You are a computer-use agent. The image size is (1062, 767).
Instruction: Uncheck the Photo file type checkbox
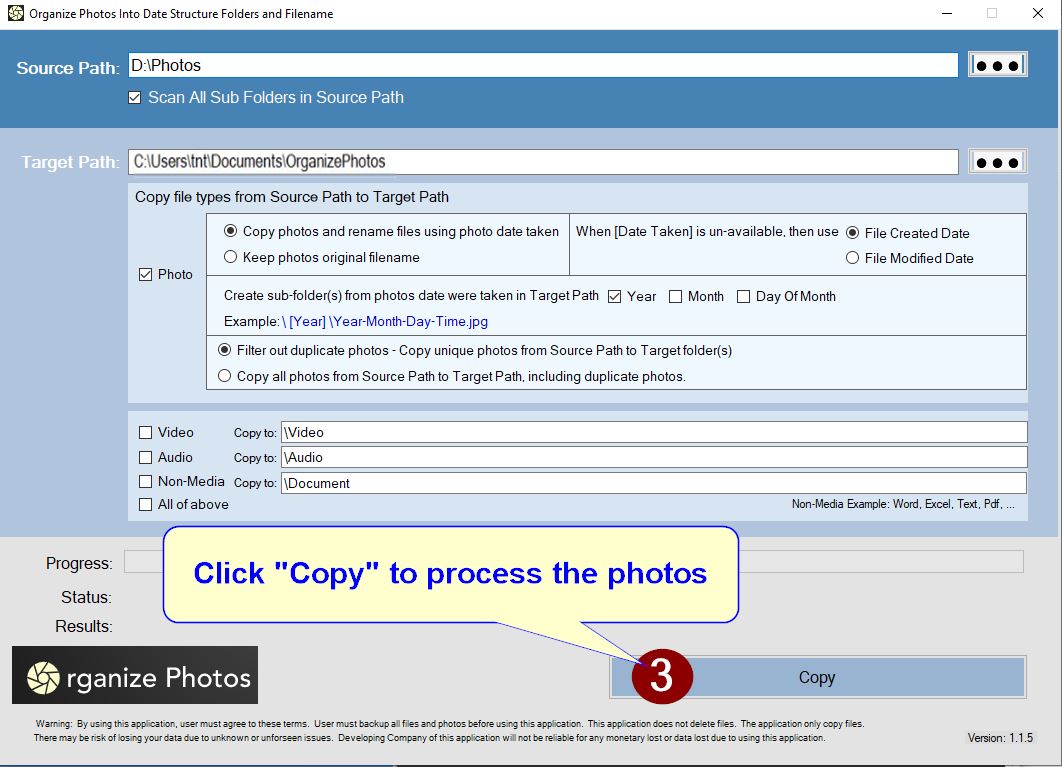146,275
